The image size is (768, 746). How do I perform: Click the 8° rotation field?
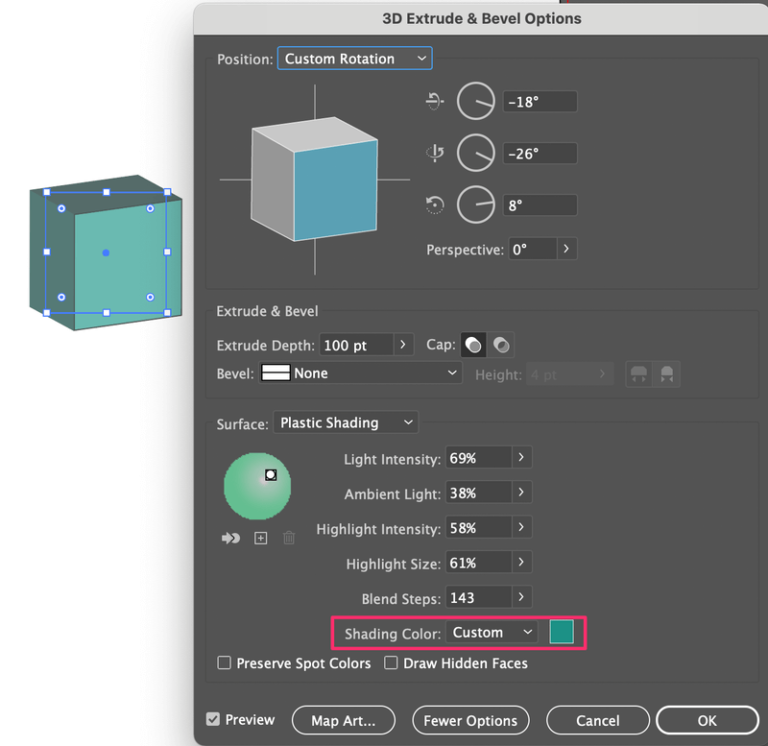pyautogui.click(x=540, y=205)
